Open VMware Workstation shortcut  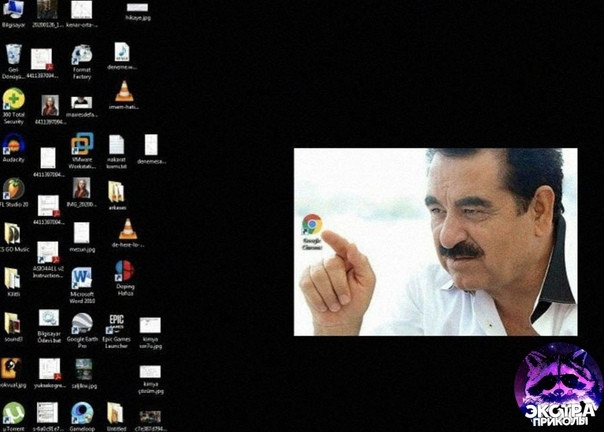(82, 144)
